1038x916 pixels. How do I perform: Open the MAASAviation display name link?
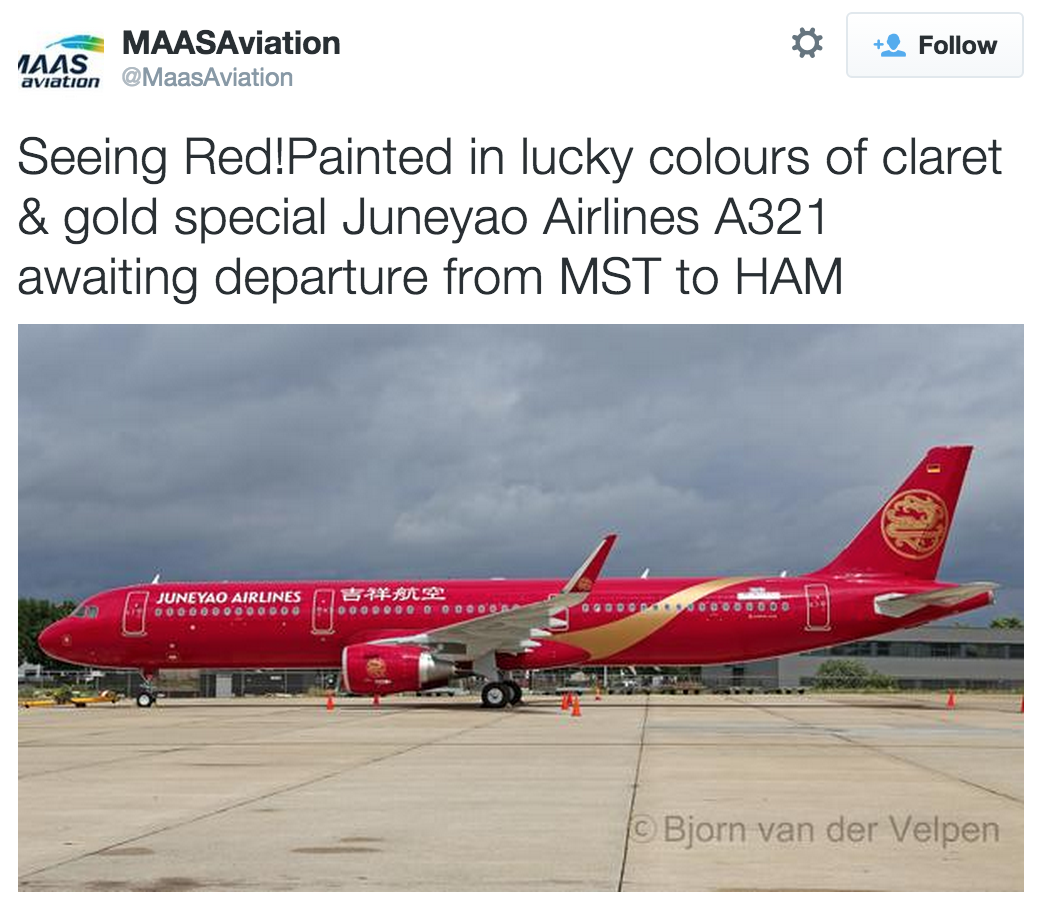click(231, 43)
